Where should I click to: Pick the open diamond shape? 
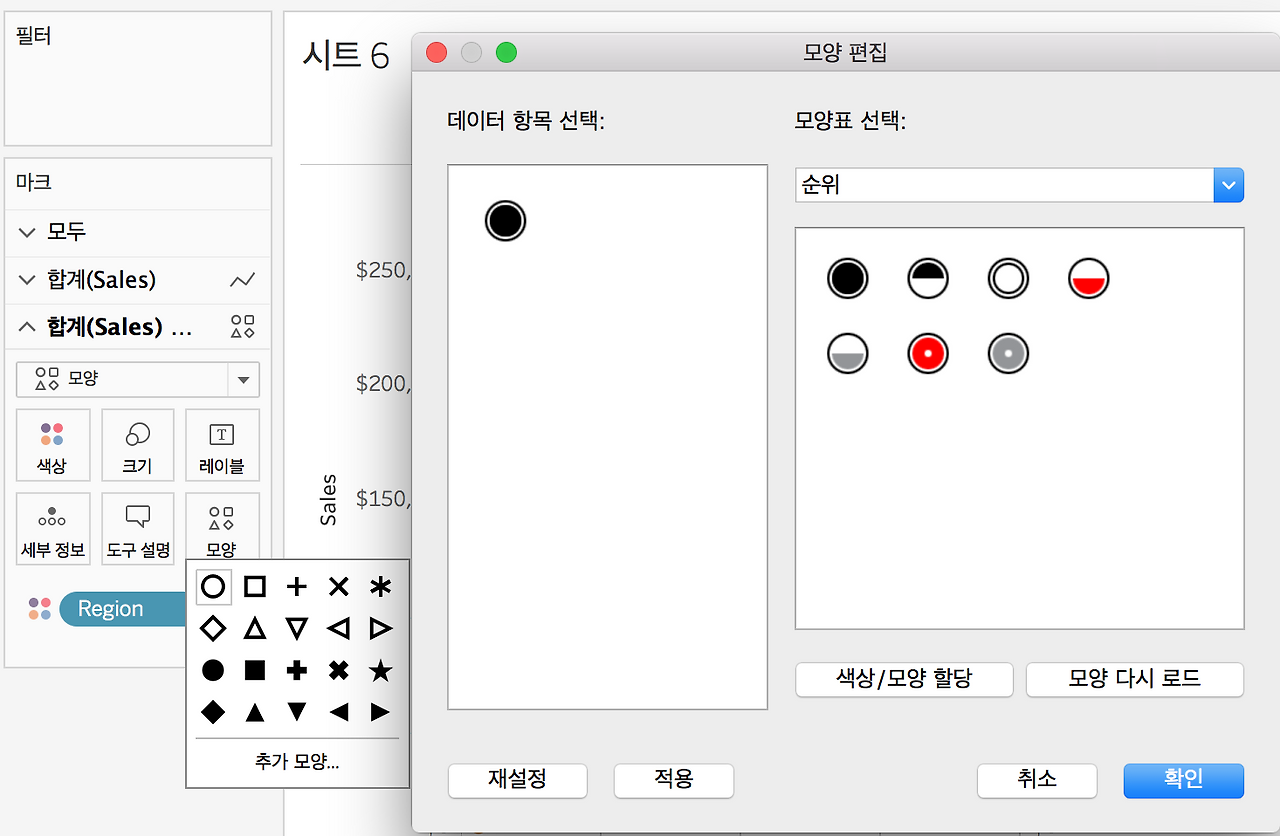pyautogui.click(x=213, y=628)
